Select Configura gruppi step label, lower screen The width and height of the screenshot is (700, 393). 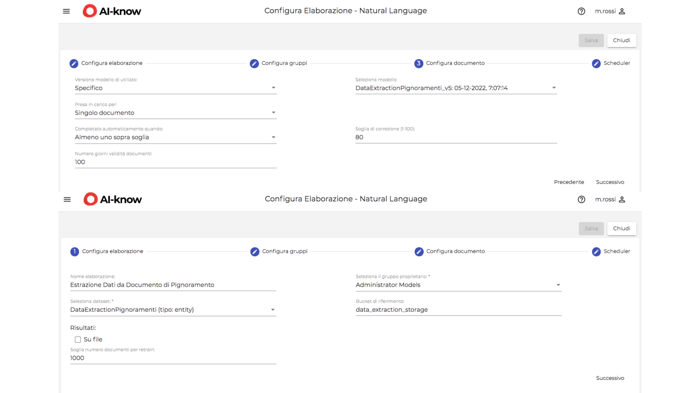point(285,251)
